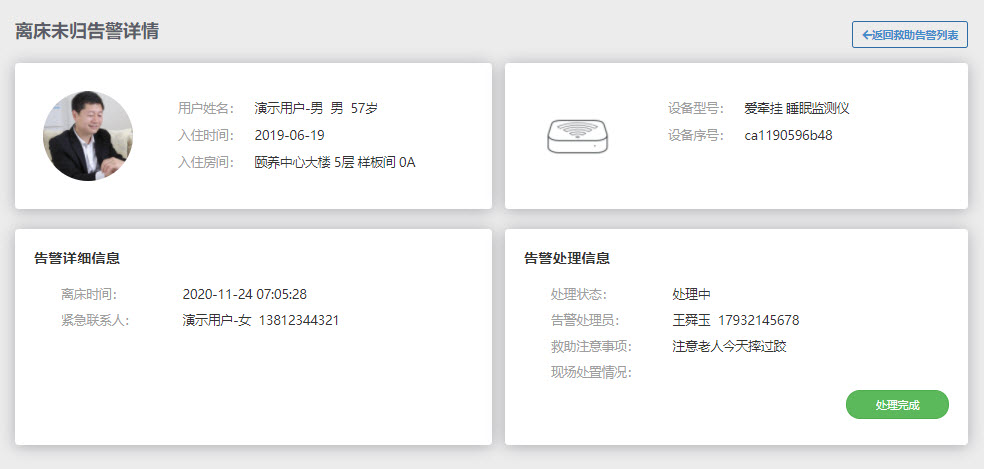Click the sleep monitor device icon
This screenshot has height=469, width=984.
tap(577, 136)
